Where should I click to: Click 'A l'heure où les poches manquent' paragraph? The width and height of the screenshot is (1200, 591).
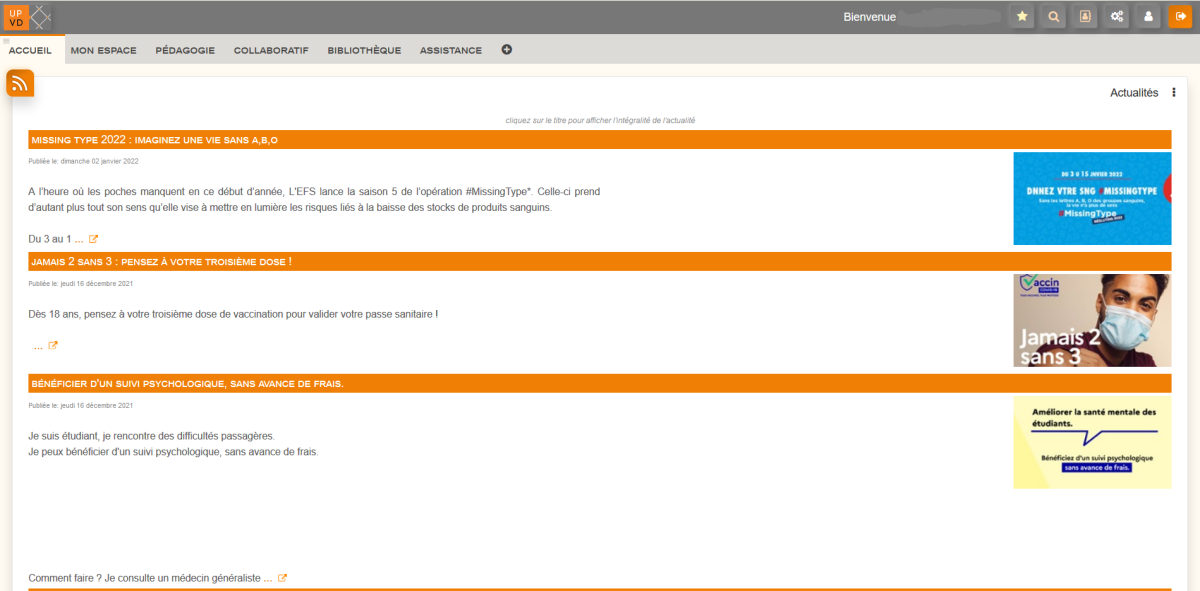click(314, 199)
